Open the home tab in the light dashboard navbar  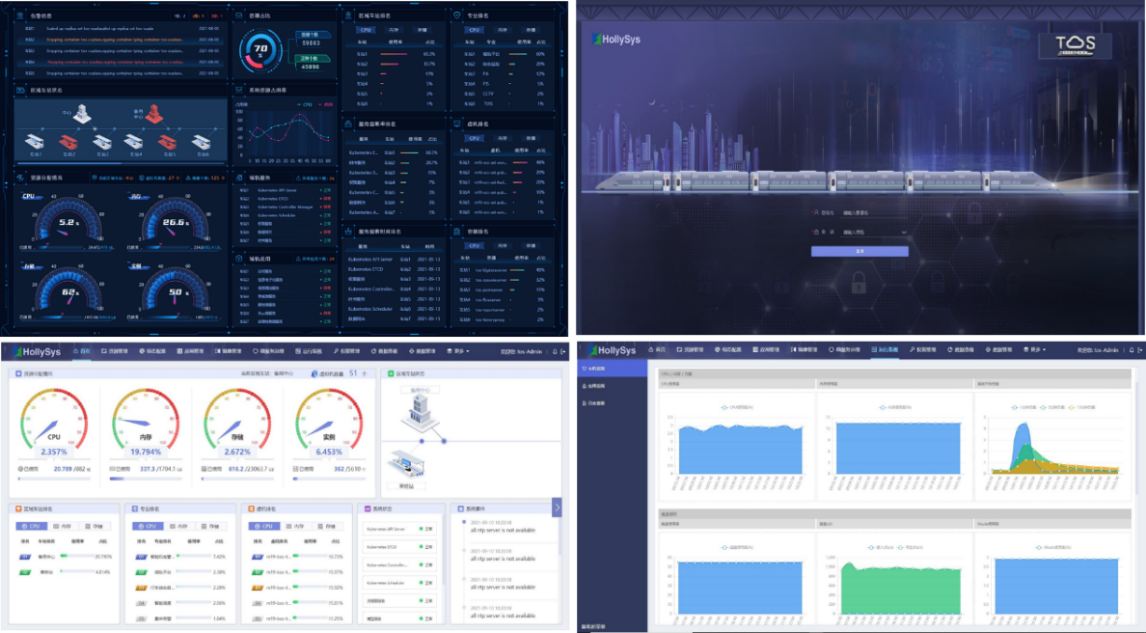tap(85, 351)
